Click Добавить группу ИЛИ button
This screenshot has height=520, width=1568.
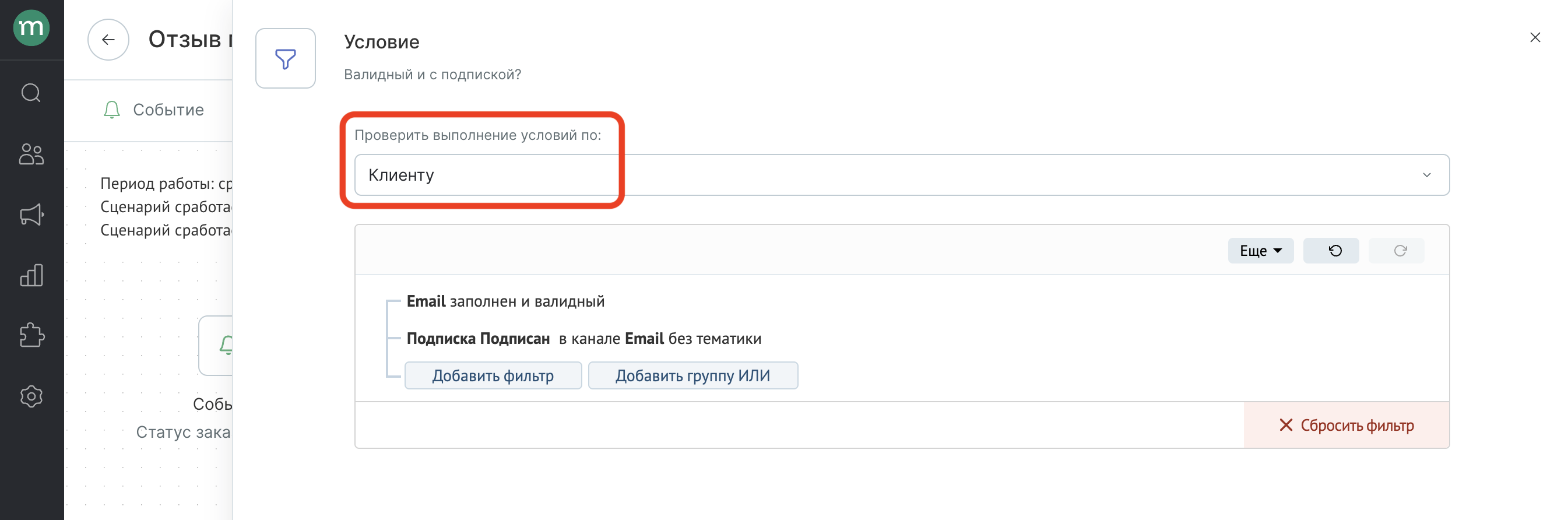pyautogui.click(x=692, y=375)
